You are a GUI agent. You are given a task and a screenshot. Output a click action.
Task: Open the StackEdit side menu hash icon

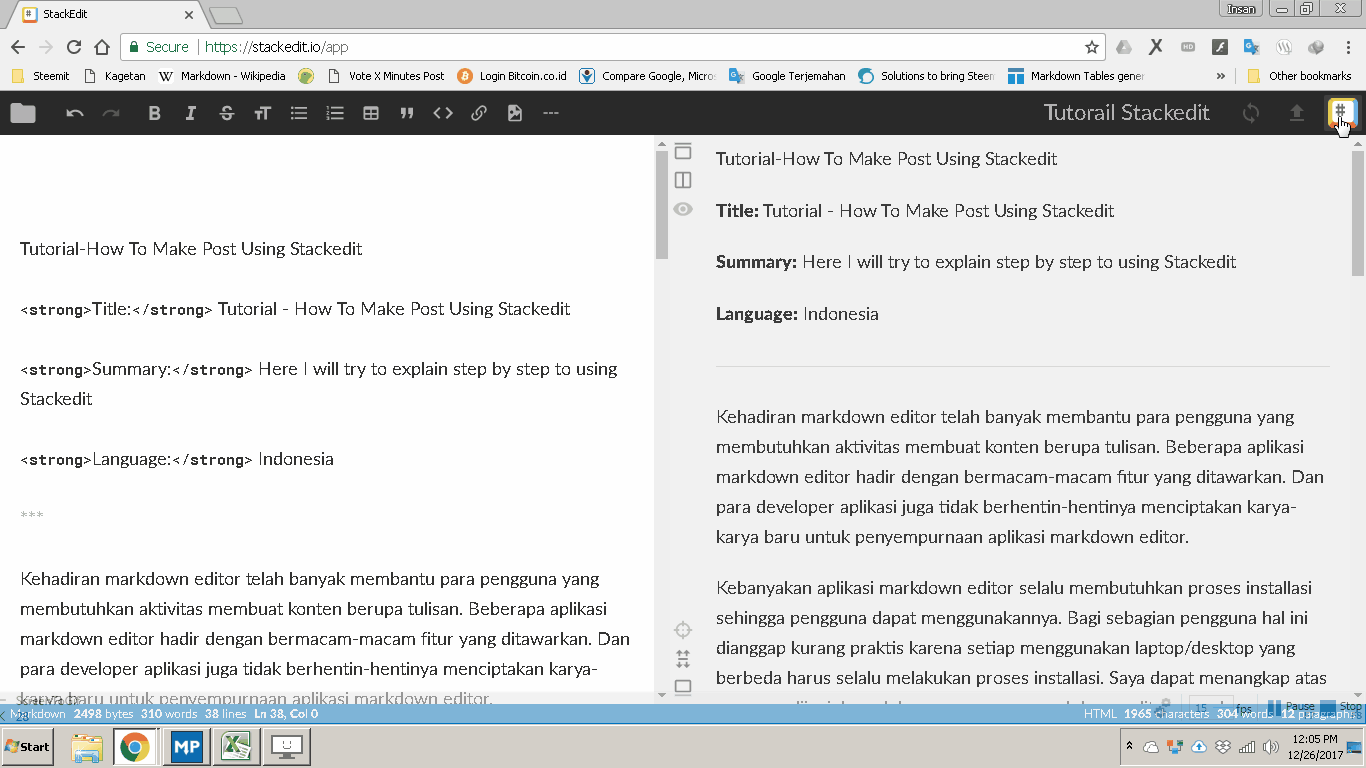[1341, 112]
